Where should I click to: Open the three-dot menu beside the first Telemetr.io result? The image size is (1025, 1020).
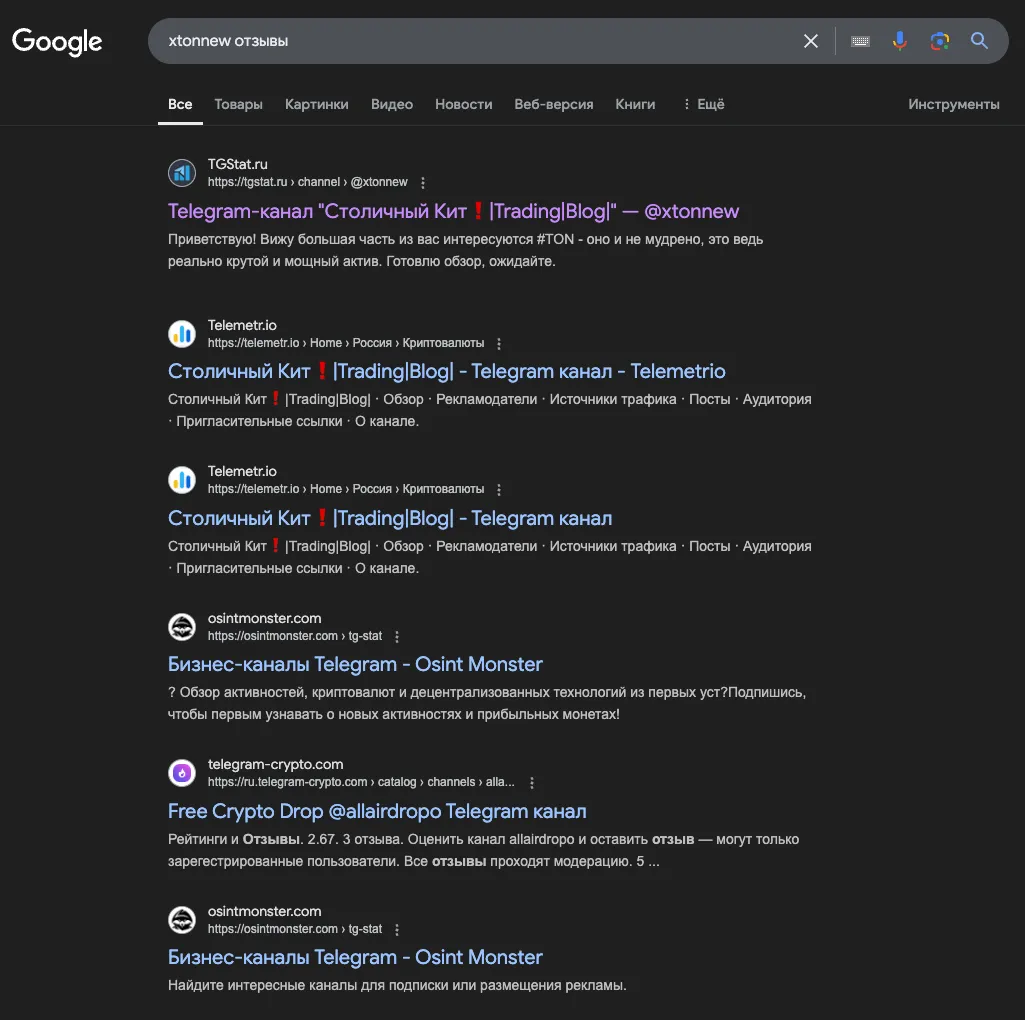coord(499,343)
